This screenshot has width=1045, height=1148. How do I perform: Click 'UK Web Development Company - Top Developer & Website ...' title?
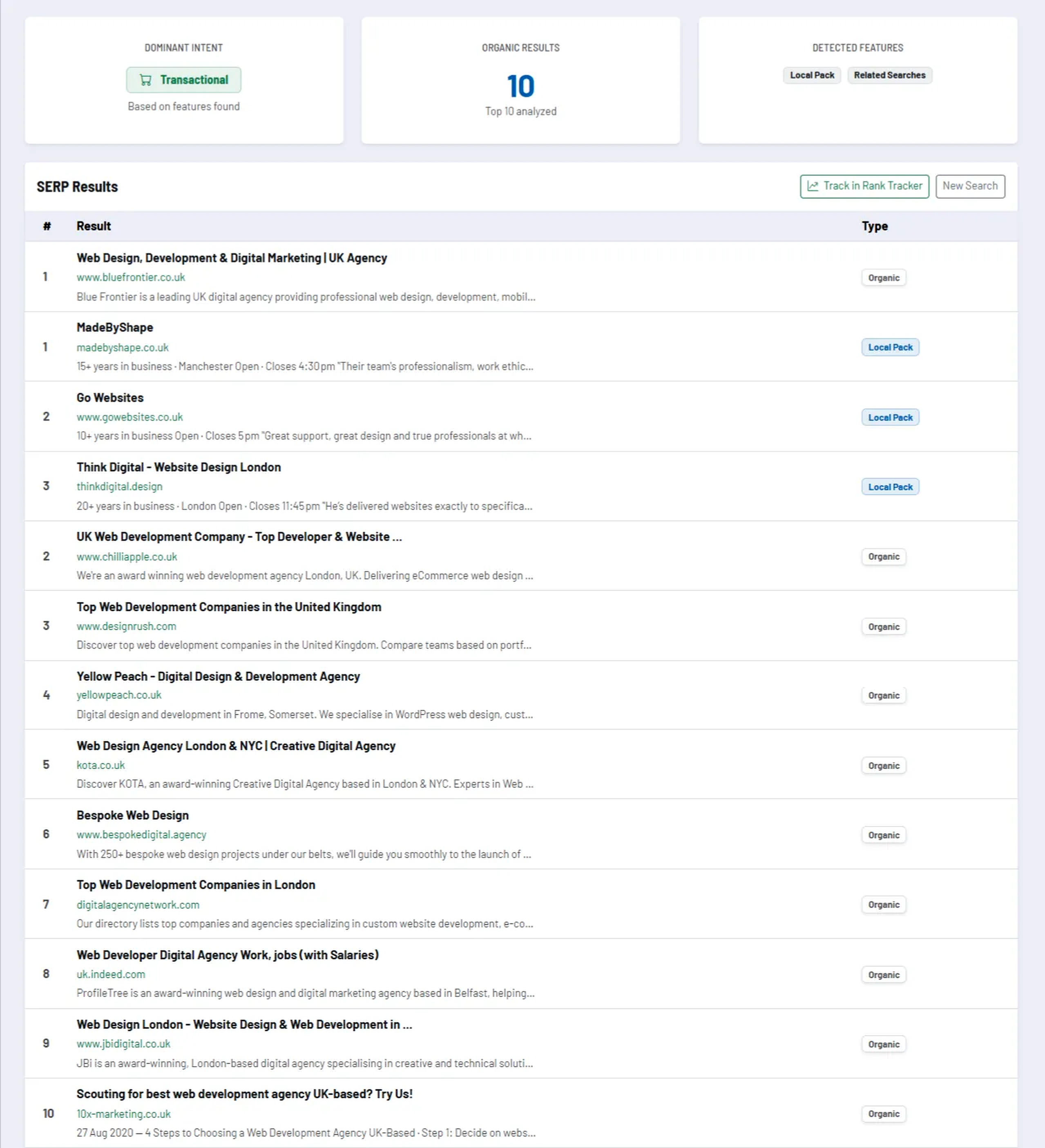click(x=239, y=536)
